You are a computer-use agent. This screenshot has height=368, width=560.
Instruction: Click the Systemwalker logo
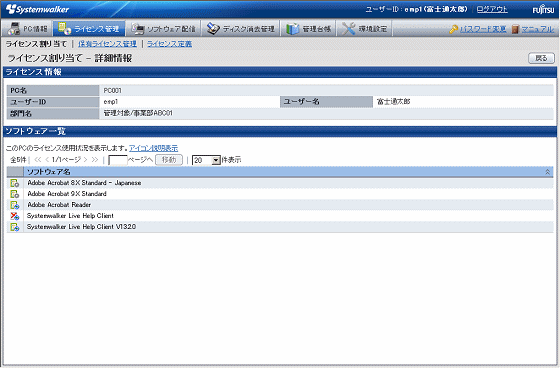(38, 9)
